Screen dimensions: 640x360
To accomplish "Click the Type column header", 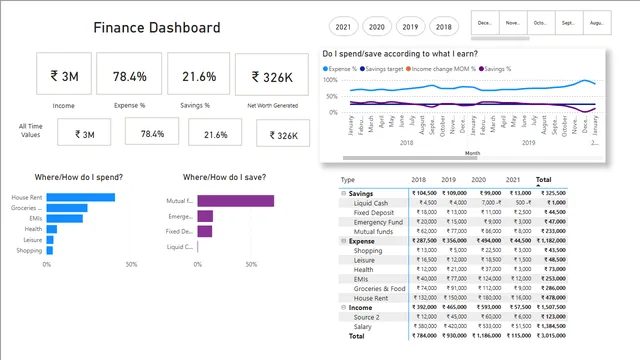I will (x=348, y=180).
